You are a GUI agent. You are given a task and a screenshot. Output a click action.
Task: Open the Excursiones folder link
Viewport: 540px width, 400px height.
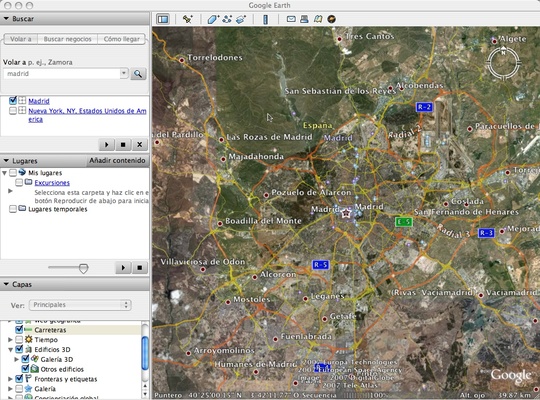pyautogui.click(x=52, y=183)
